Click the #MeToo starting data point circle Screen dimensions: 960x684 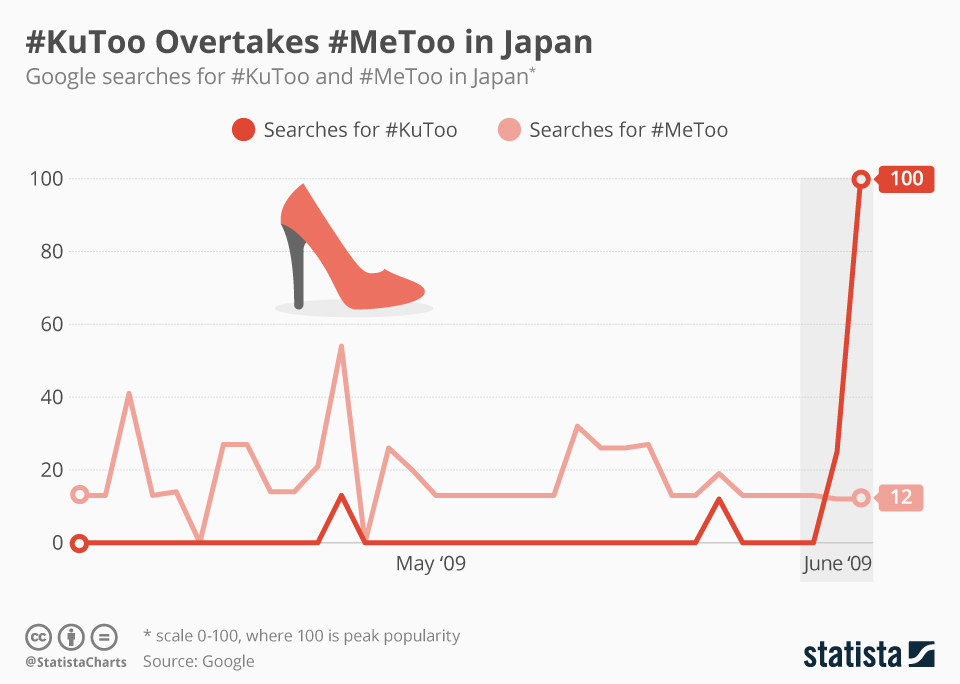[80, 495]
